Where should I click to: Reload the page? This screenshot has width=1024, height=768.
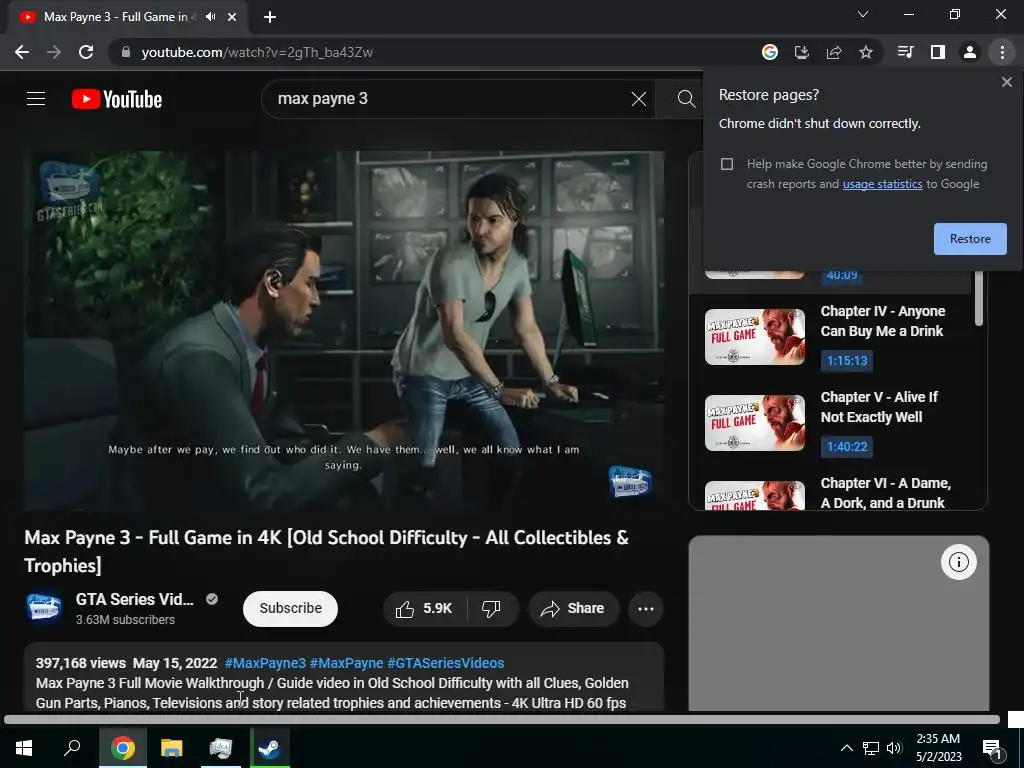click(x=86, y=52)
